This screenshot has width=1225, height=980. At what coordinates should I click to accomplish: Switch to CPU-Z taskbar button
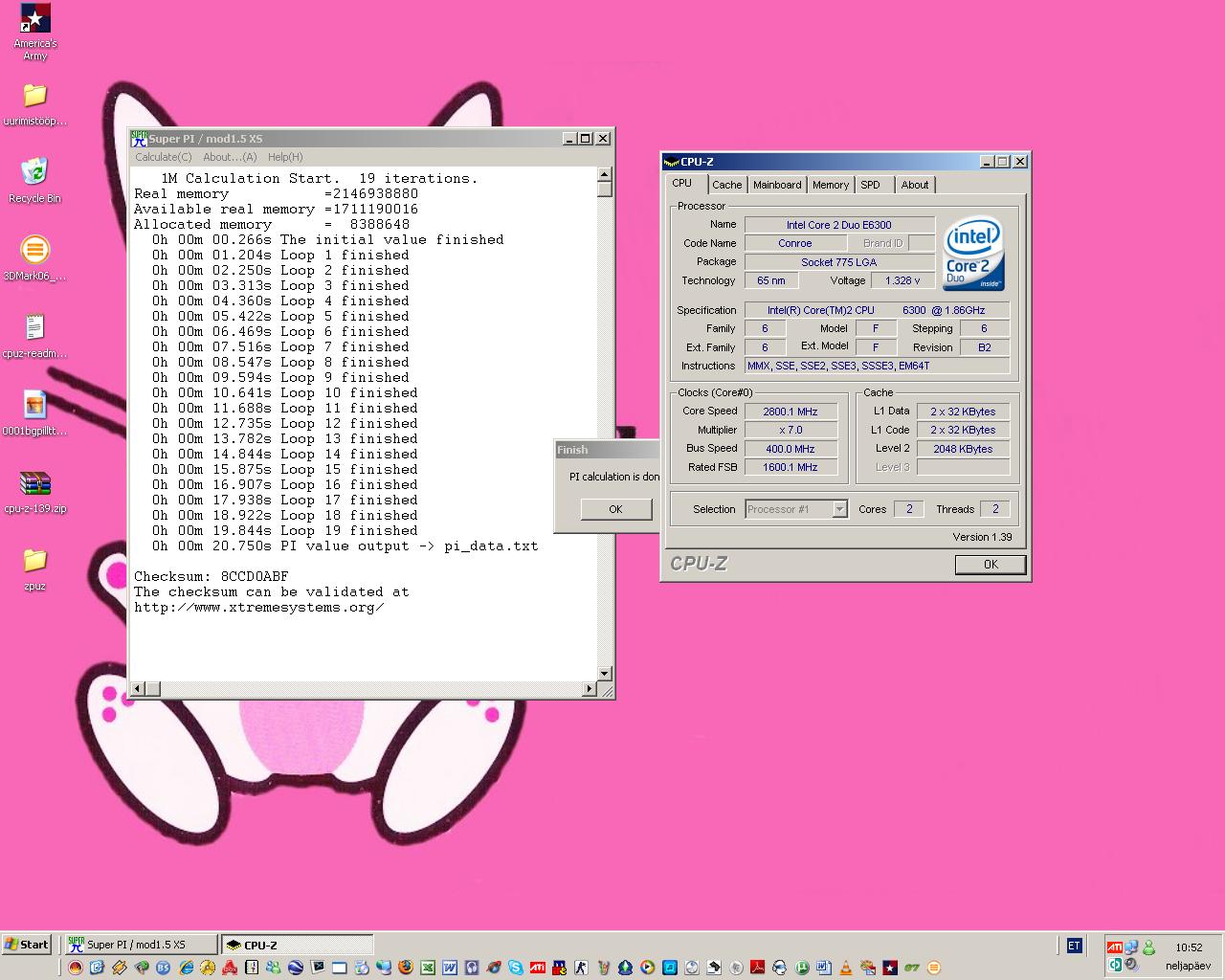pyautogui.click(x=297, y=945)
